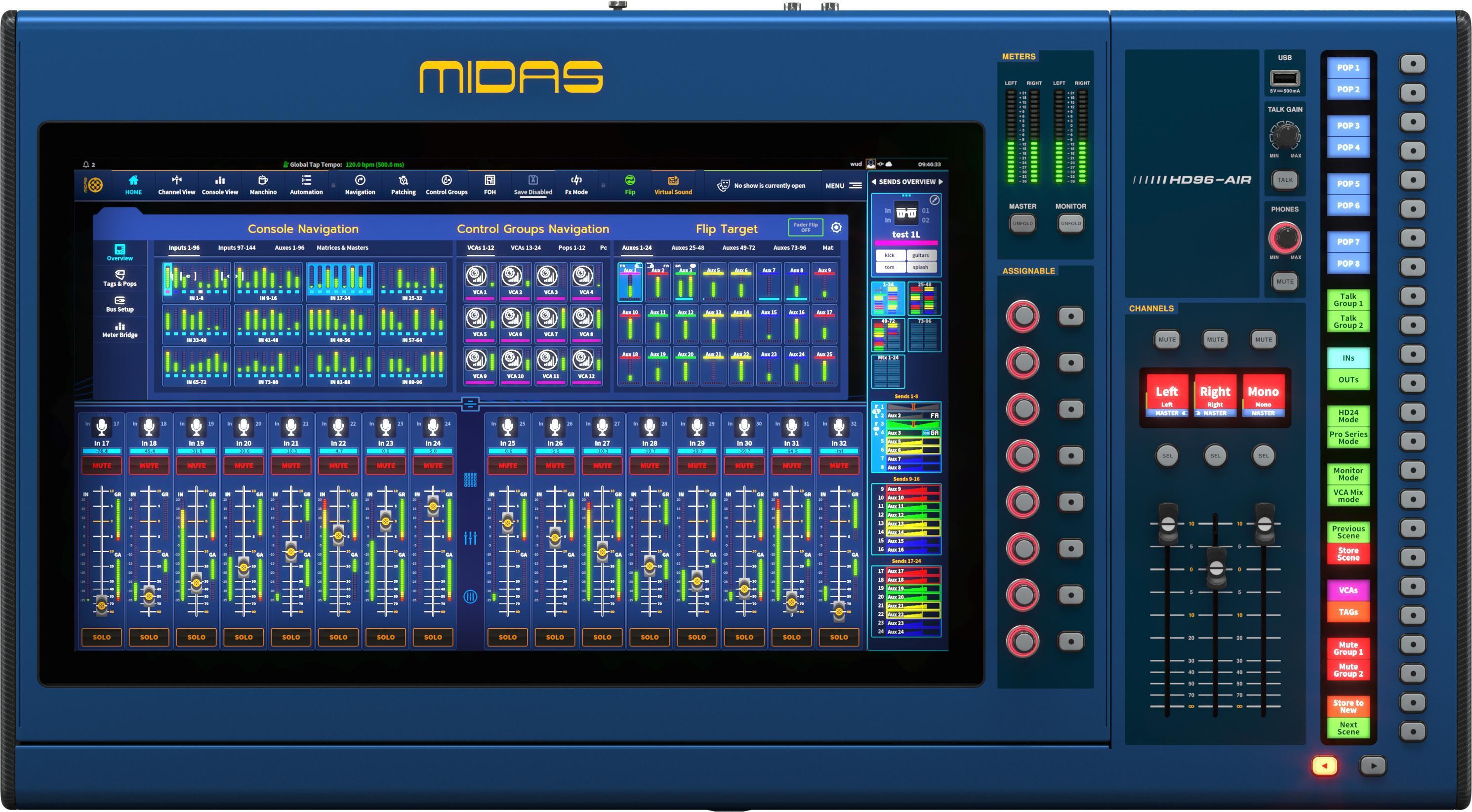Viewport: 1472px width, 812px height.
Task: Select the Patching icon in the toolbar
Action: coord(403,185)
